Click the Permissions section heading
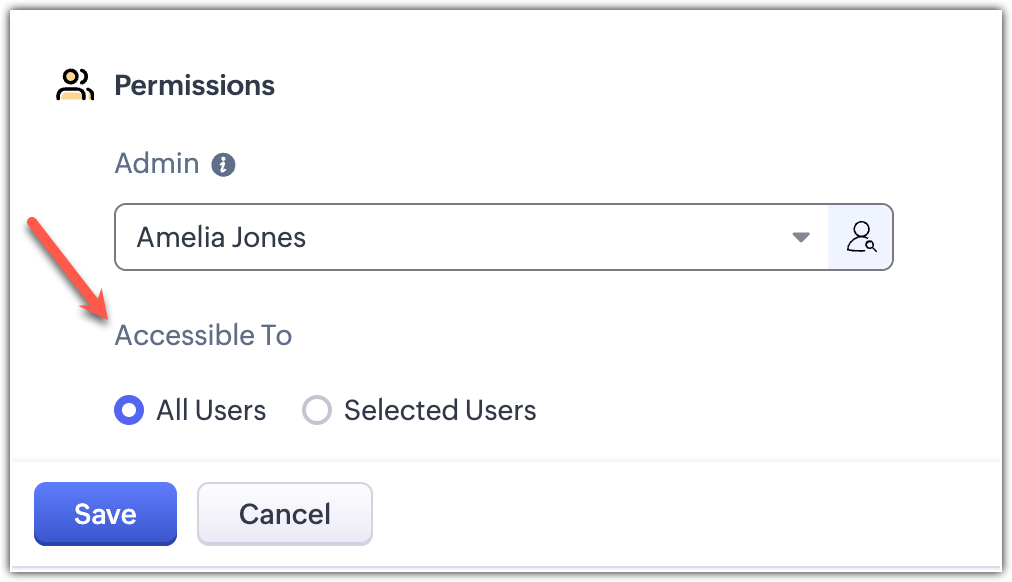The image size is (1012, 582). tap(194, 85)
